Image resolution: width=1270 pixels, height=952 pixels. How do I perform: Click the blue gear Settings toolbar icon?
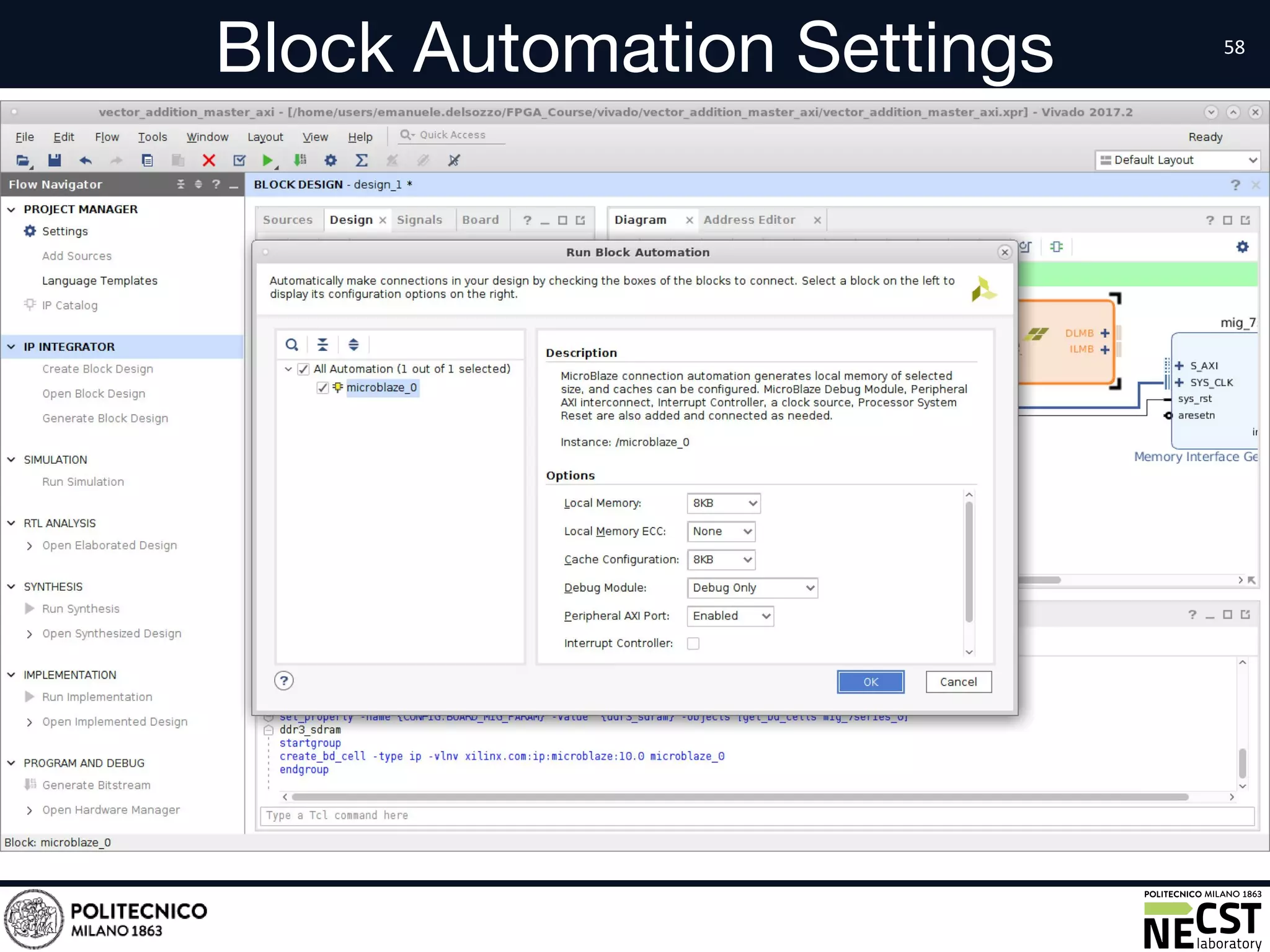click(331, 161)
